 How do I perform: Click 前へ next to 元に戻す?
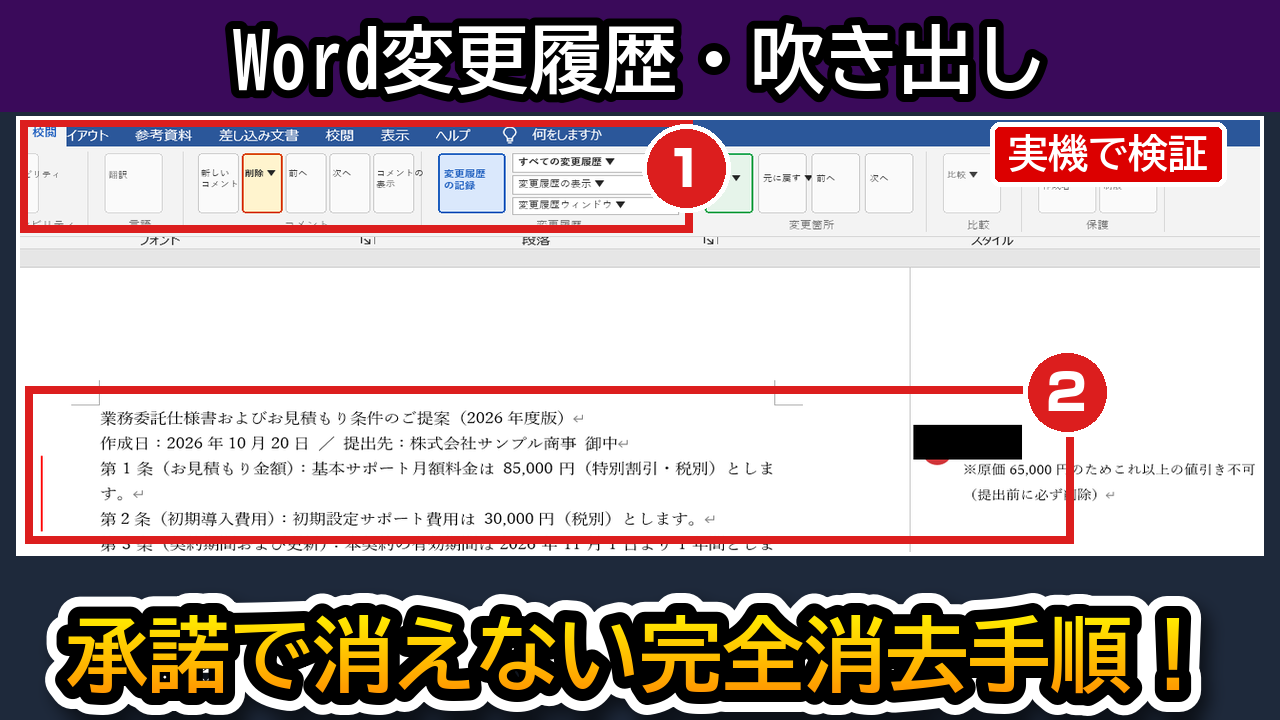836,183
